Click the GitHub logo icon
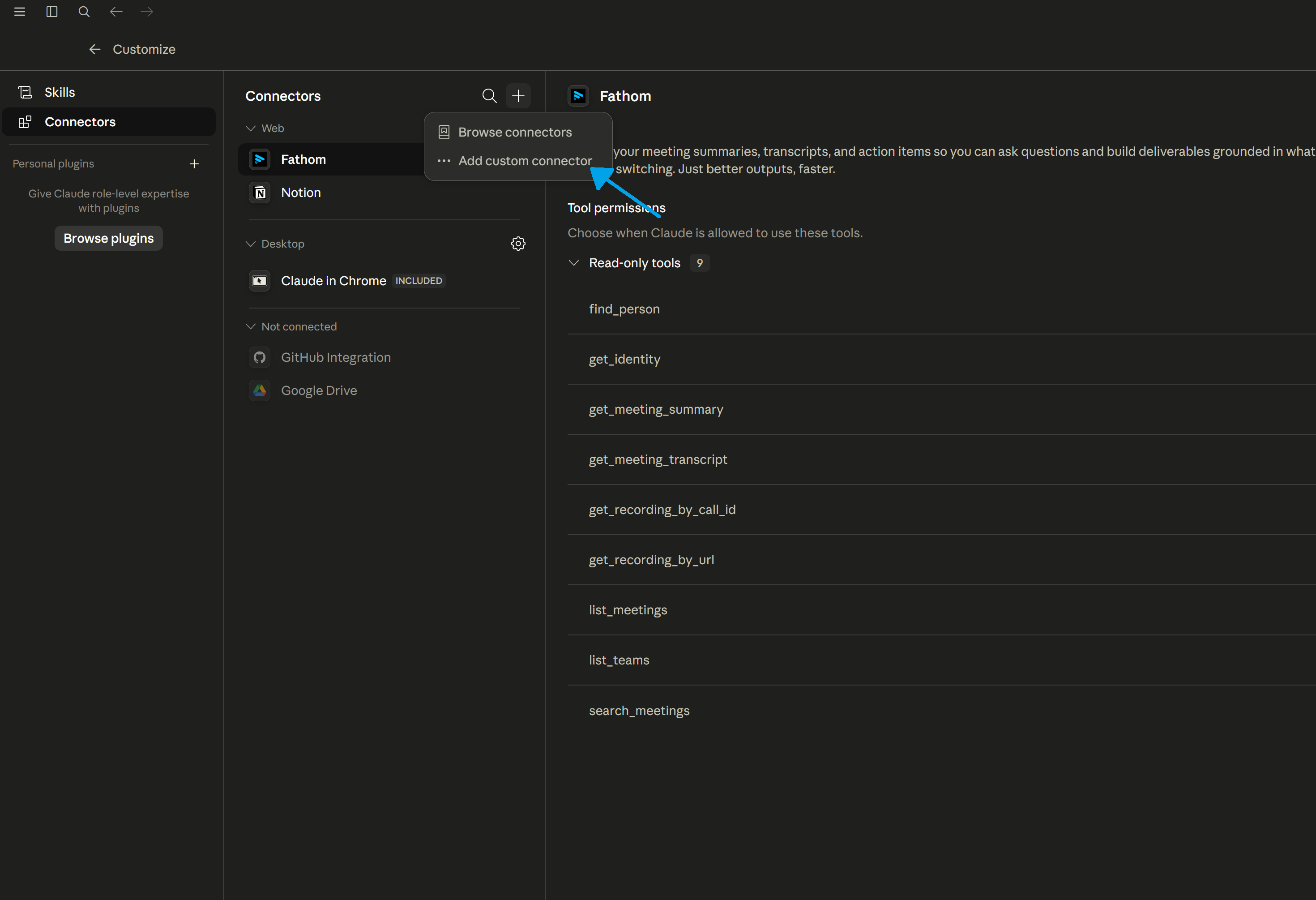This screenshot has width=1316, height=900. tap(260, 357)
